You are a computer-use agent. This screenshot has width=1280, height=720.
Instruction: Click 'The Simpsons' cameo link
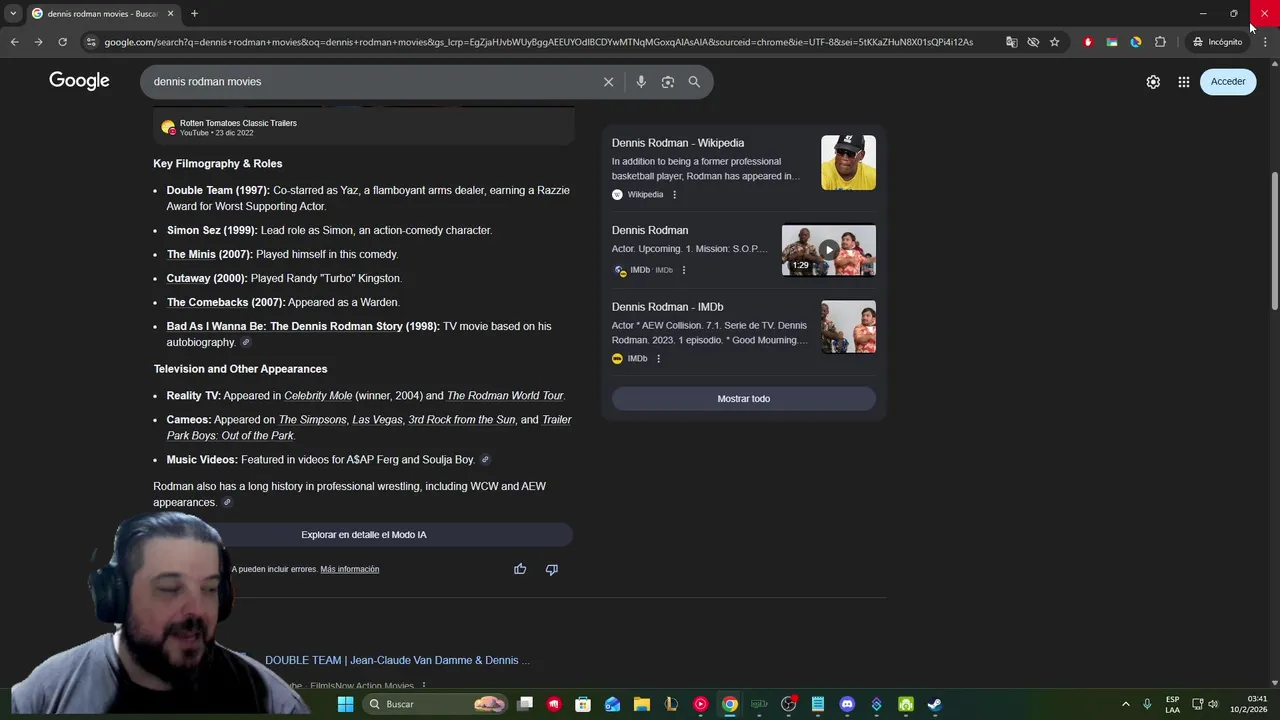pos(312,420)
